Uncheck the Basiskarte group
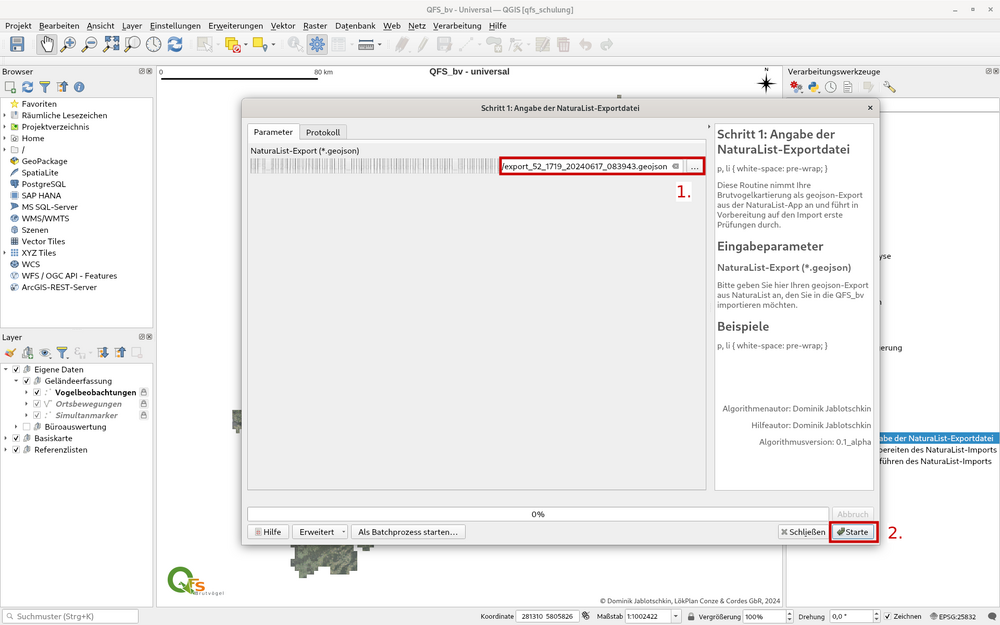This screenshot has width=1000, height=625. point(17,439)
